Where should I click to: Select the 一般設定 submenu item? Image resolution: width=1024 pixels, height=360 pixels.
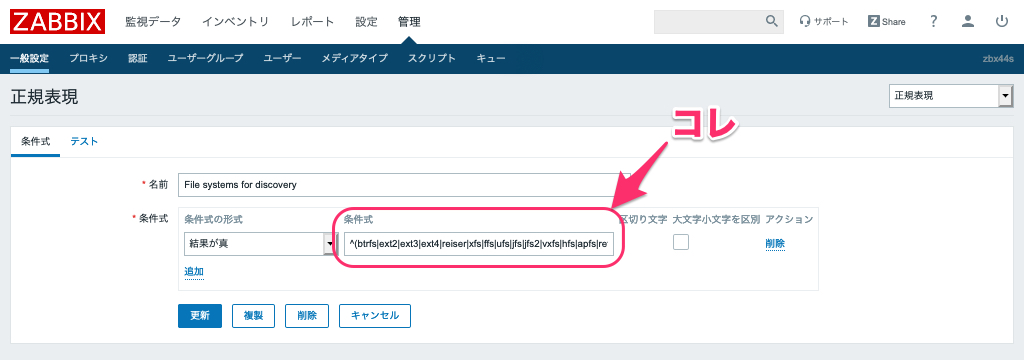pyautogui.click(x=29, y=58)
